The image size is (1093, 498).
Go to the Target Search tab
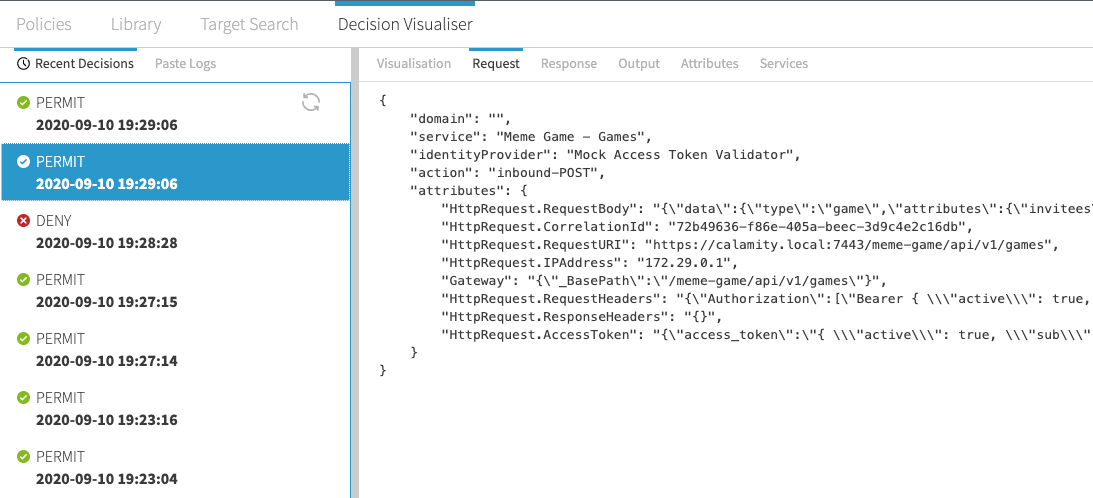pyautogui.click(x=249, y=24)
